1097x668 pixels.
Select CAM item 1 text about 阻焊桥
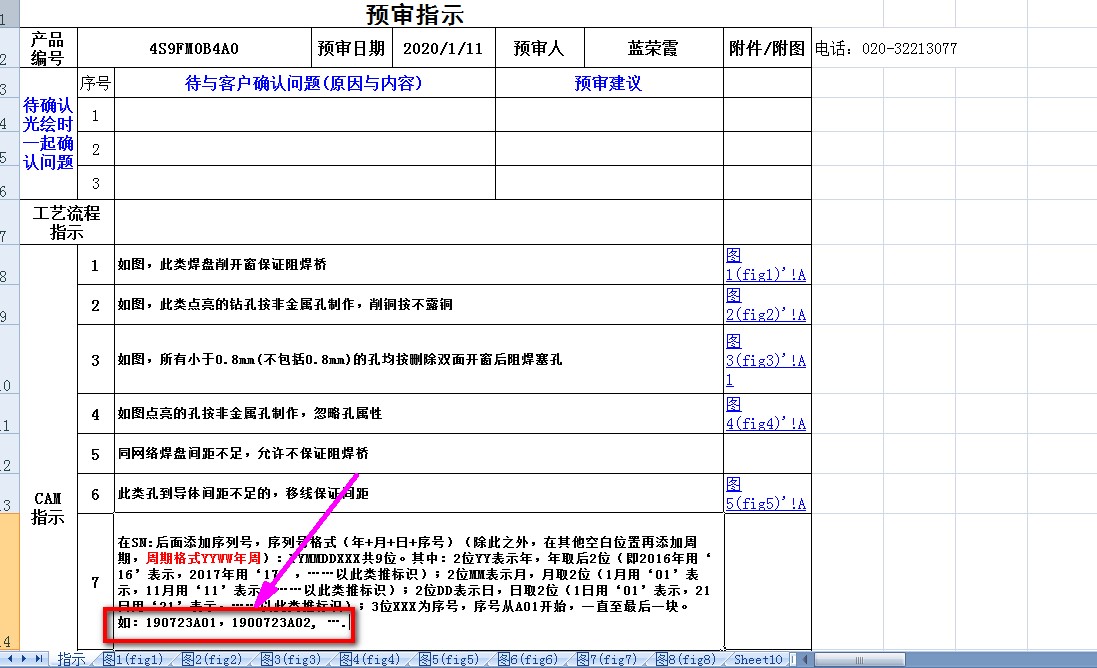(418, 265)
